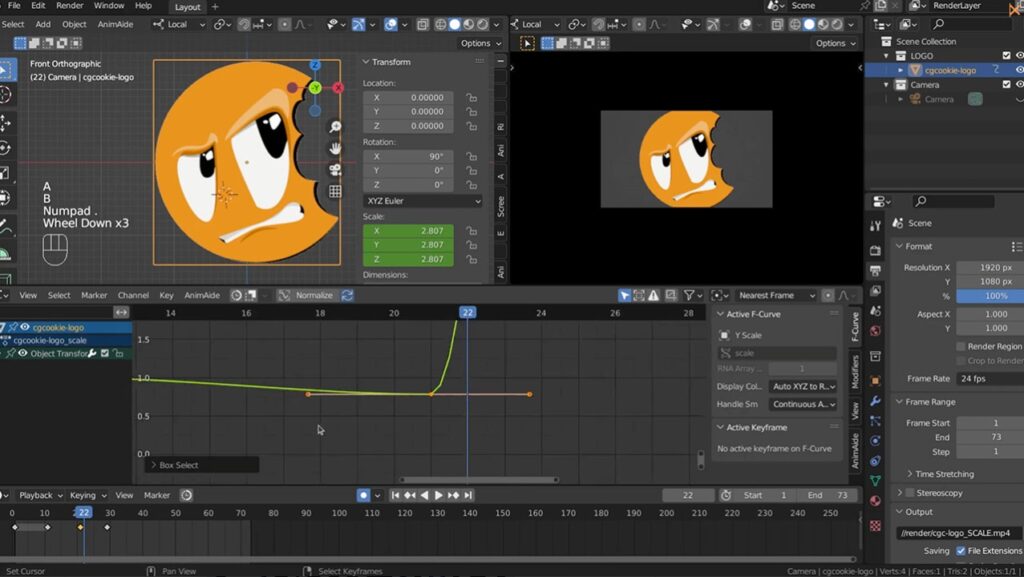Open the Window menu
The height and width of the screenshot is (577, 1024).
pos(109,5)
